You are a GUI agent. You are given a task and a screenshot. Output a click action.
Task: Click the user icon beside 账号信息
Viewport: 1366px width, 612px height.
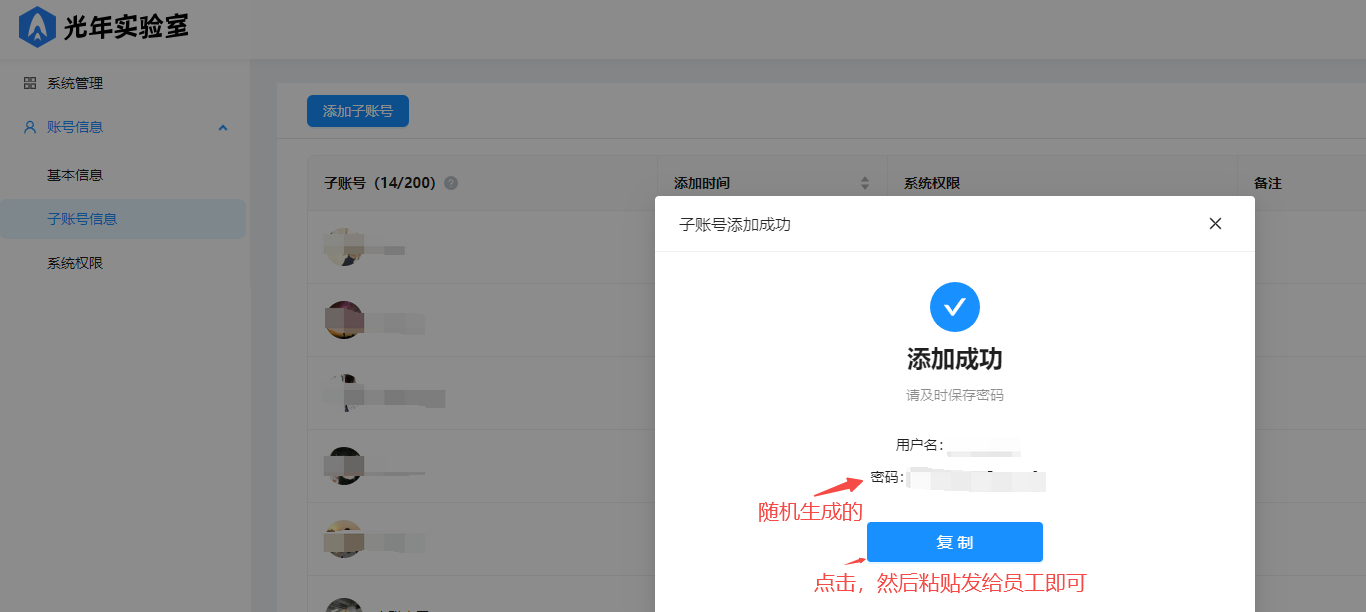tap(30, 127)
